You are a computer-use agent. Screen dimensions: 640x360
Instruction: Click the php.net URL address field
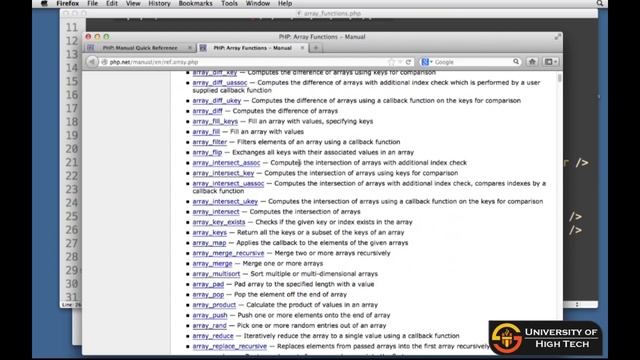pos(245,62)
